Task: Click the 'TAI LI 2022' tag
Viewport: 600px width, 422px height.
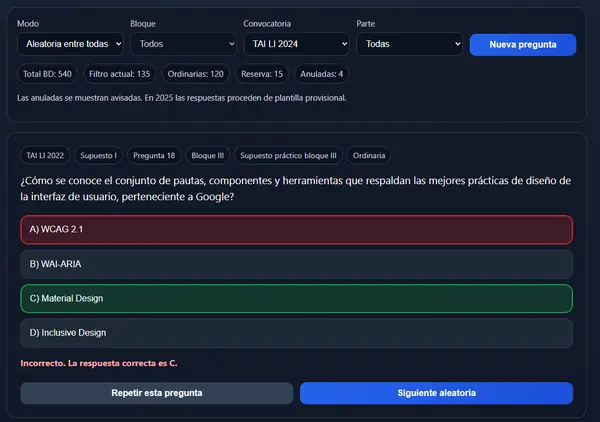Action: pos(45,155)
